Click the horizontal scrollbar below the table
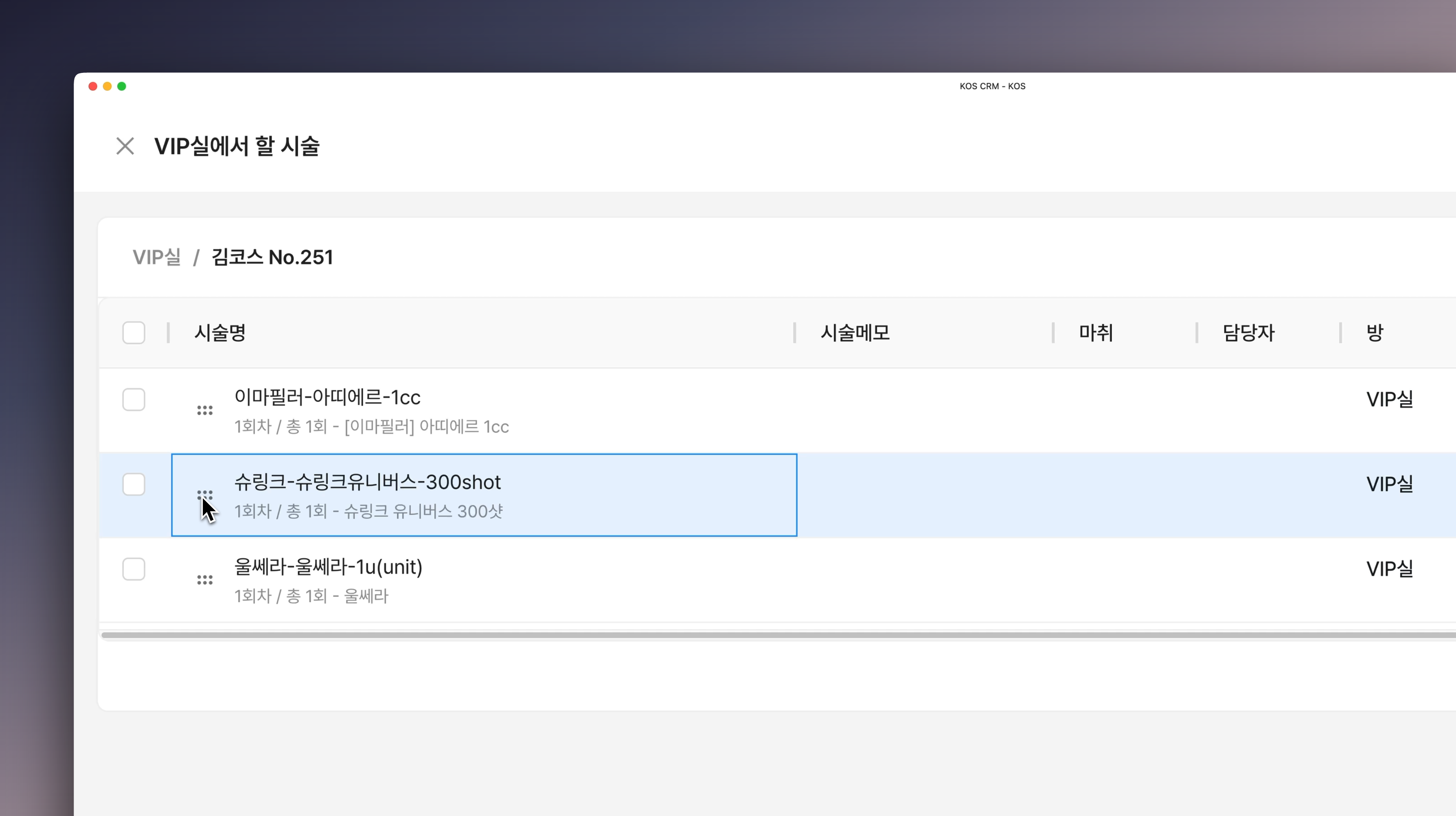The height and width of the screenshot is (816, 1456). click(778, 635)
